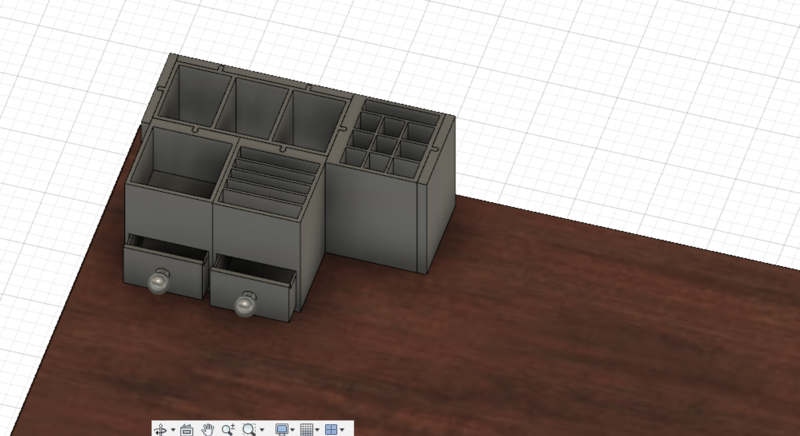Click the Grid and Snaps icon
This screenshot has width=800, height=436.
(x=306, y=429)
